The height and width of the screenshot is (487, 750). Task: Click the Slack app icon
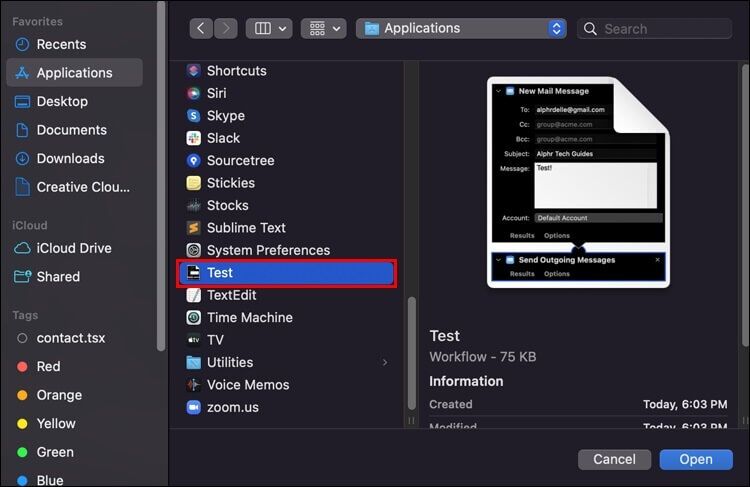tap(193, 138)
